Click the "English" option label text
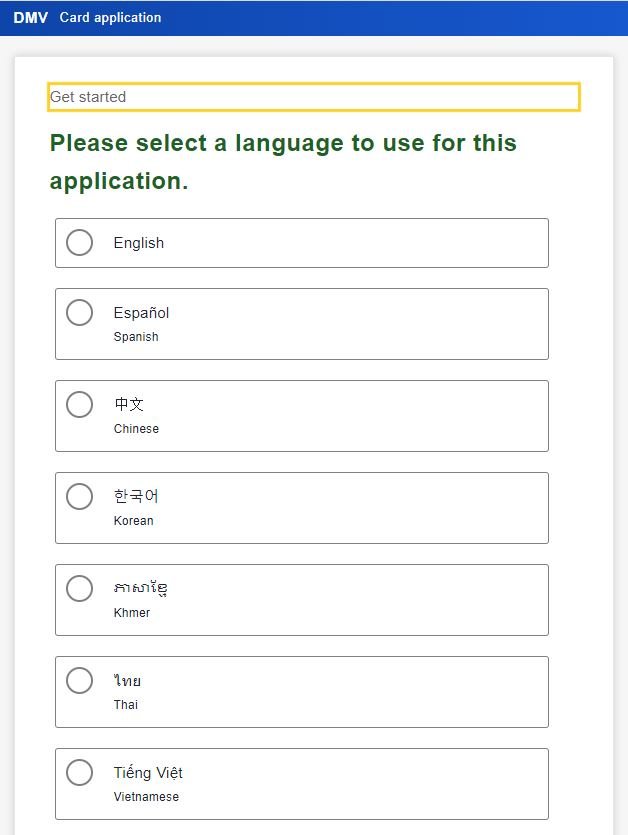Viewport: 628px width, 835px height. coord(139,243)
